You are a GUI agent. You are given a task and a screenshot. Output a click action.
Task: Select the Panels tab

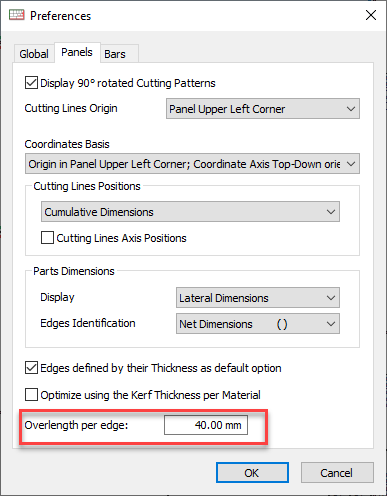click(77, 52)
